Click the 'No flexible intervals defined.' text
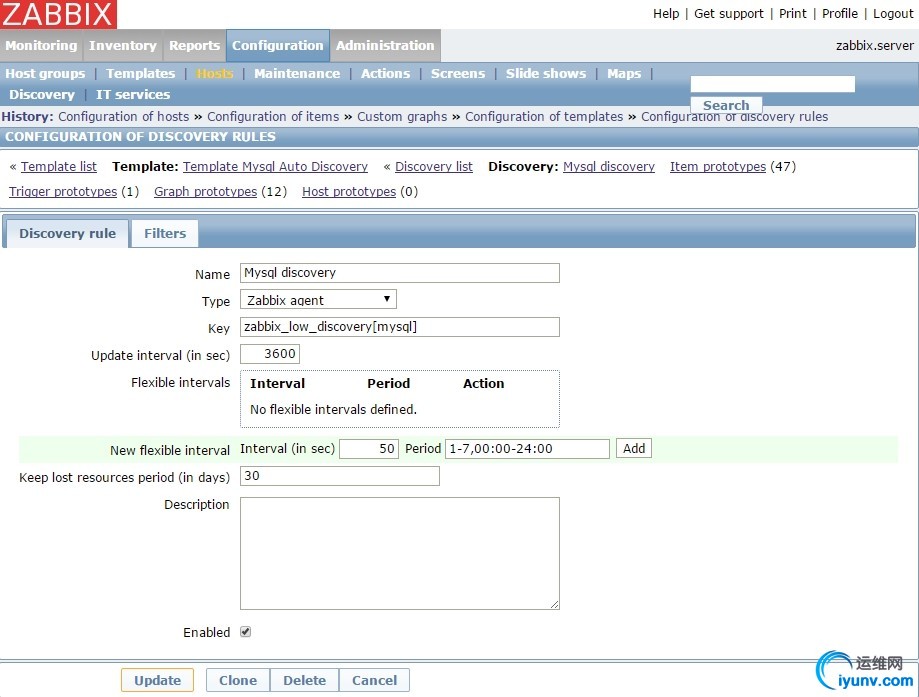The image size is (919, 697). (x=333, y=409)
